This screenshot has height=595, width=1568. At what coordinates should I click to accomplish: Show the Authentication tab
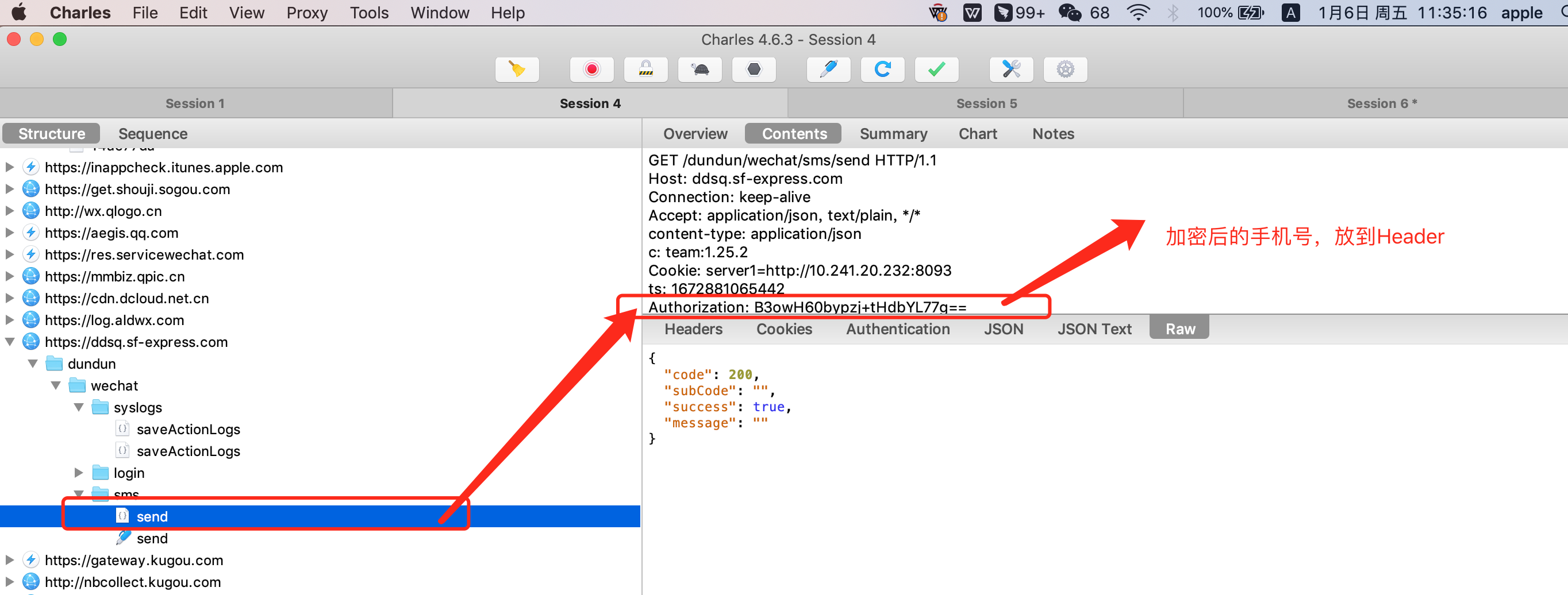click(x=898, y=329)
